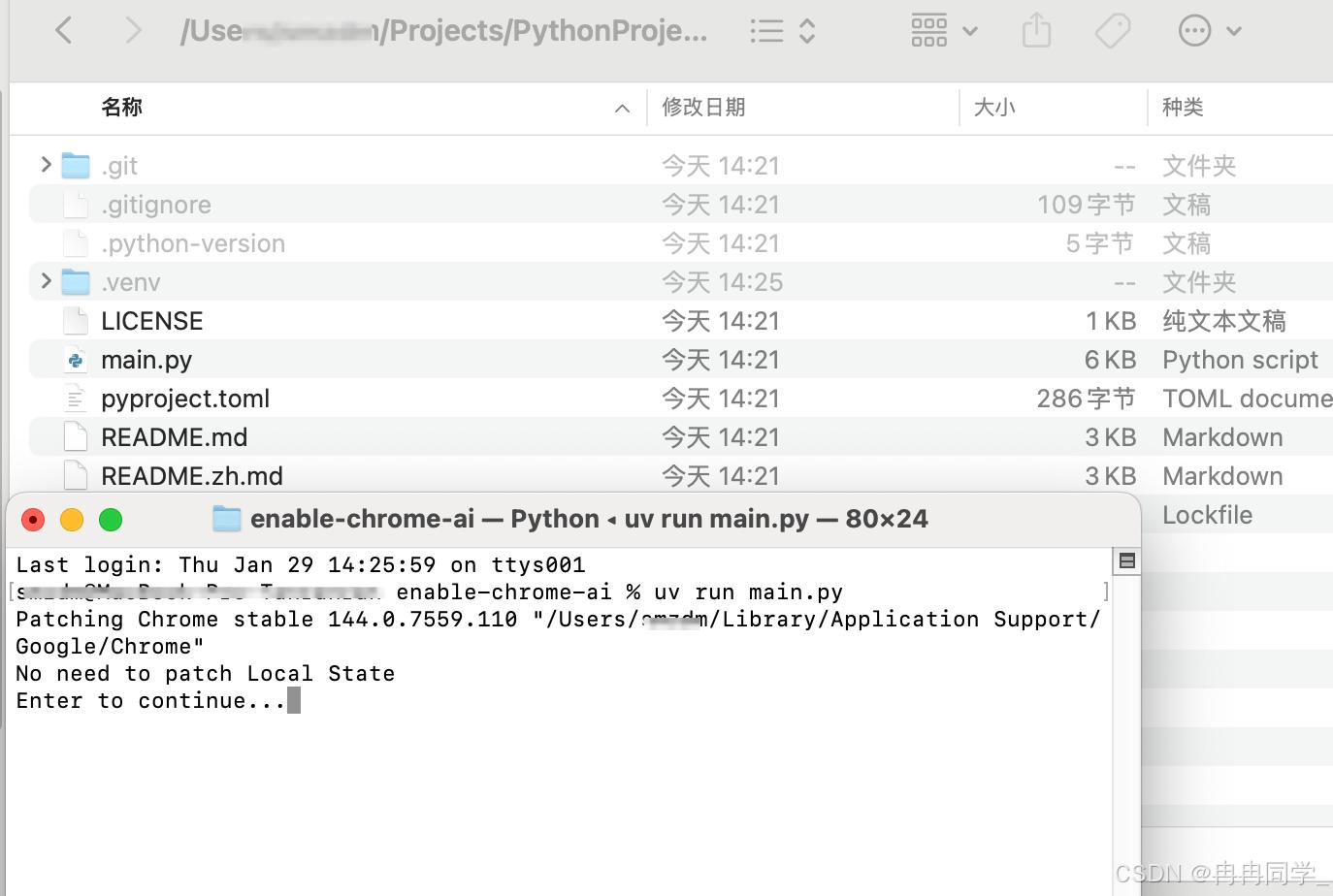Click the Share toolbar icon

coord(1036,30)
